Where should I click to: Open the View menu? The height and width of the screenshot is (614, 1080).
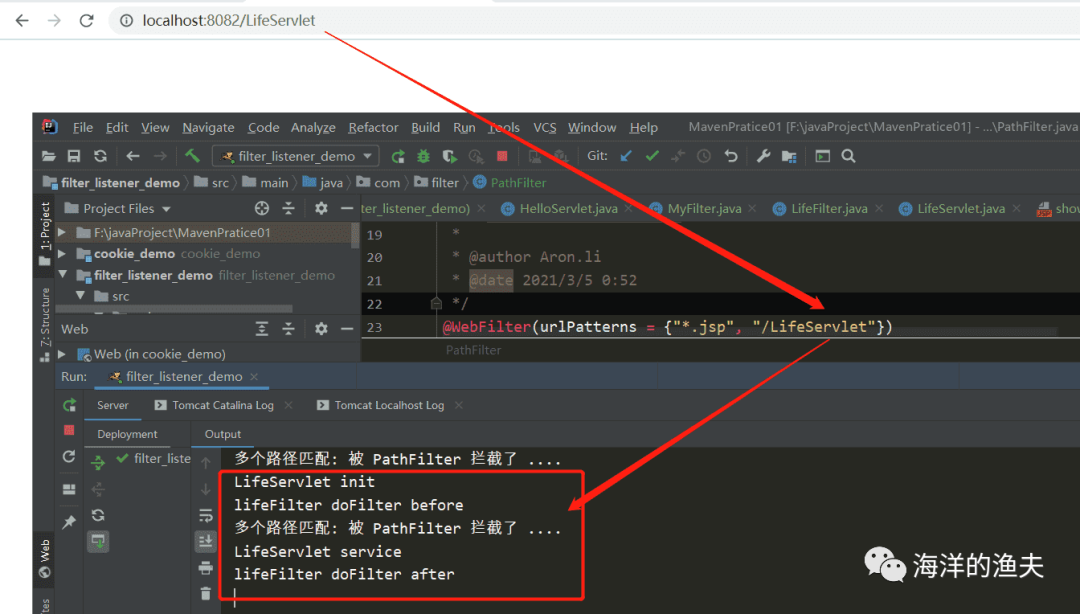click(x=155, y=127)
